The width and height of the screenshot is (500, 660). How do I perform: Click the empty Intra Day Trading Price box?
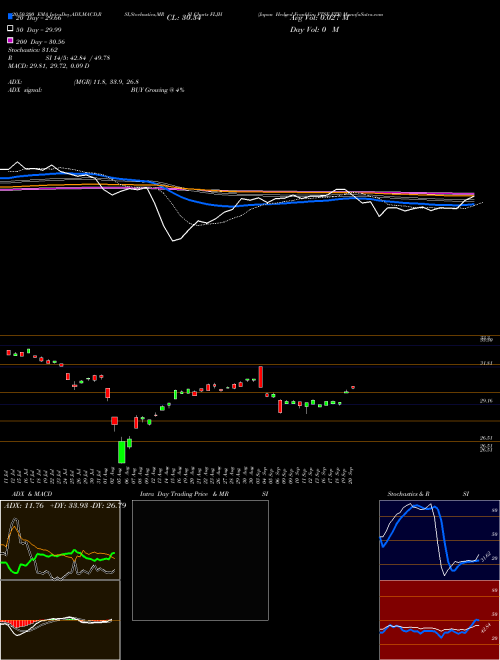click(x=200, y=560)
